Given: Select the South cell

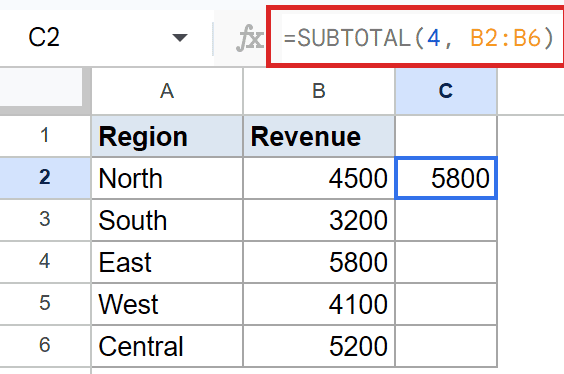Looking at the screenshot, I should point(167,220).
